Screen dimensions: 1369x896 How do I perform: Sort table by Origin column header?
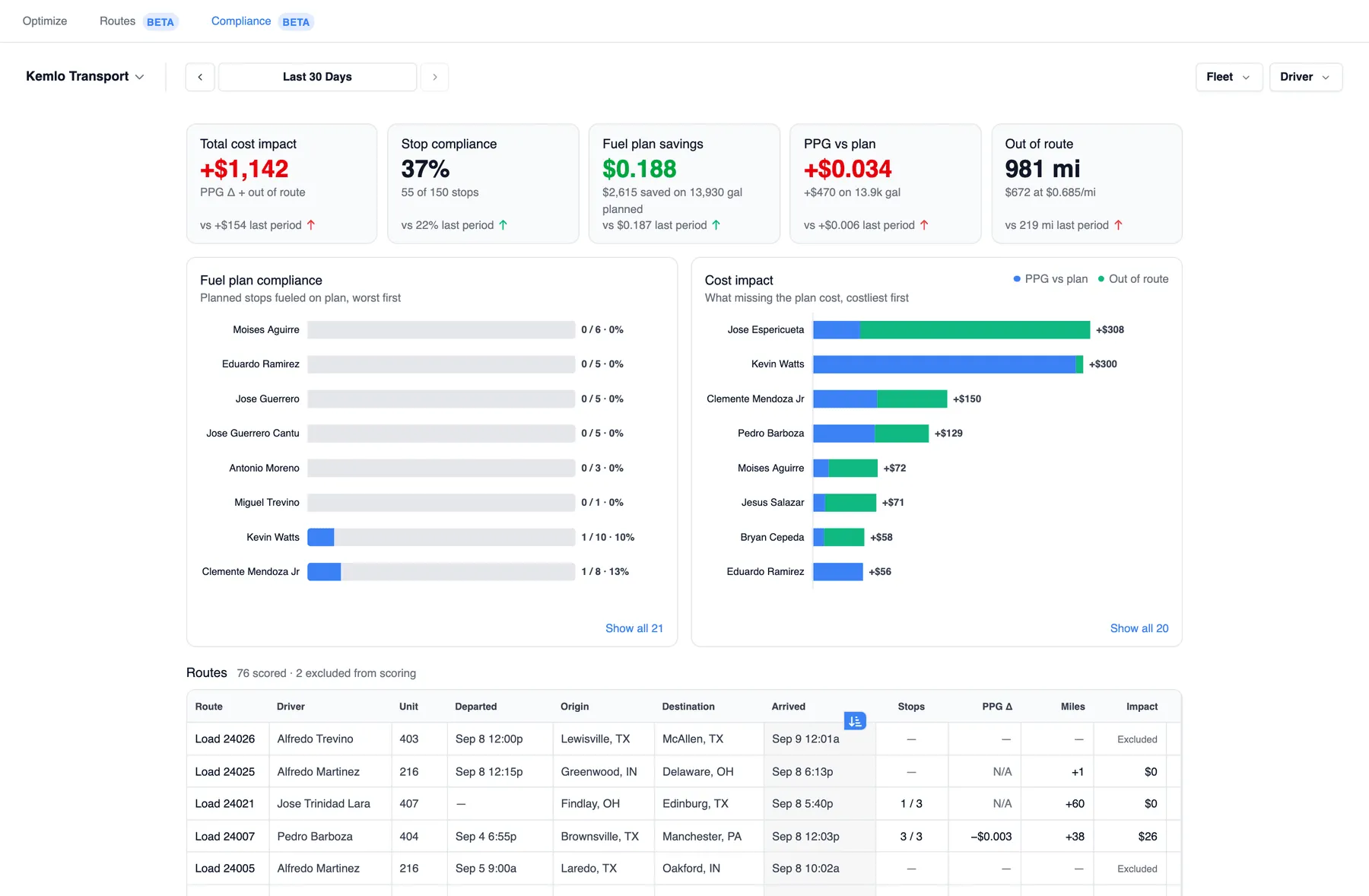[575, 707]
